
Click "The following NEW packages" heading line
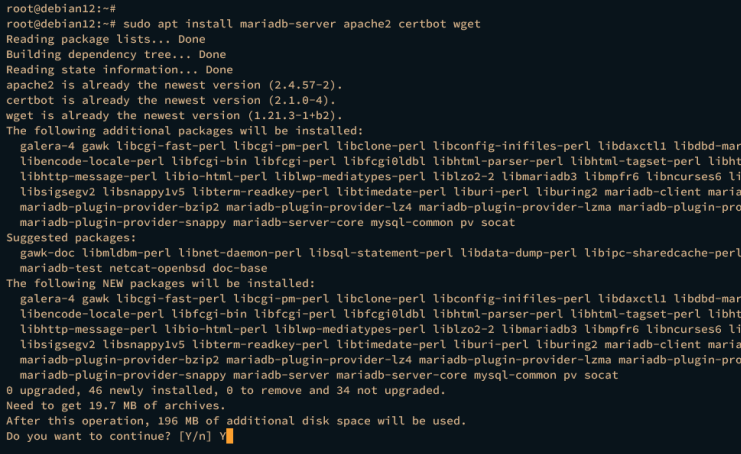tap(162, 283)
